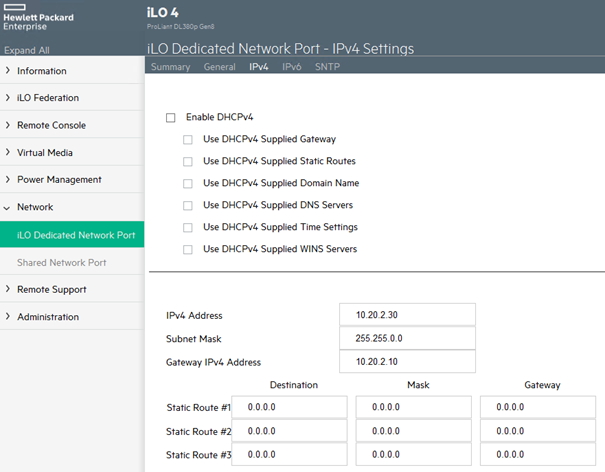Check Use DHCPv4 Supplied DNS Servers
605x472 pixels.
188,205
